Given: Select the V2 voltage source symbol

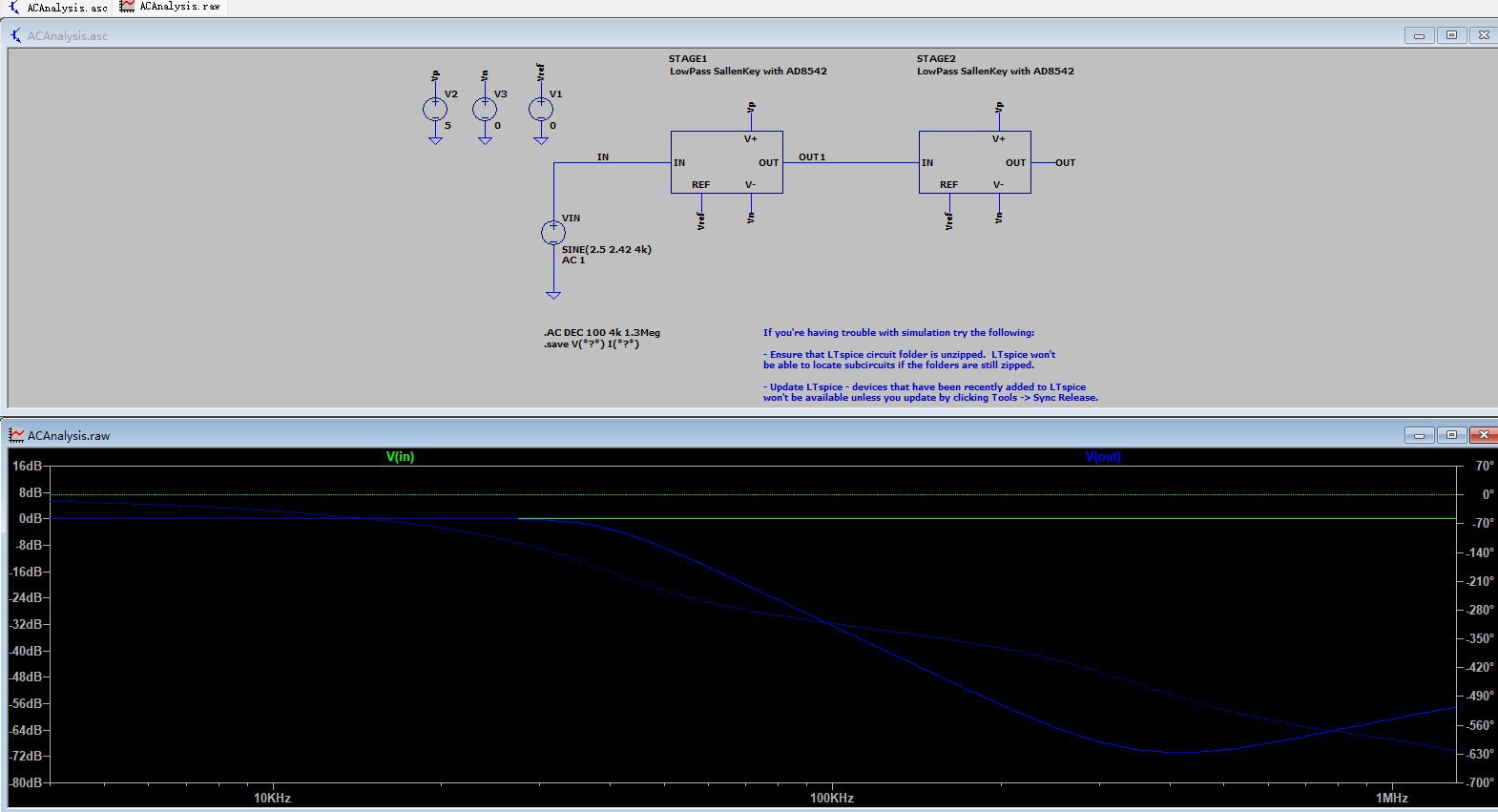Looking at the screenshot, I should point(435,110).
